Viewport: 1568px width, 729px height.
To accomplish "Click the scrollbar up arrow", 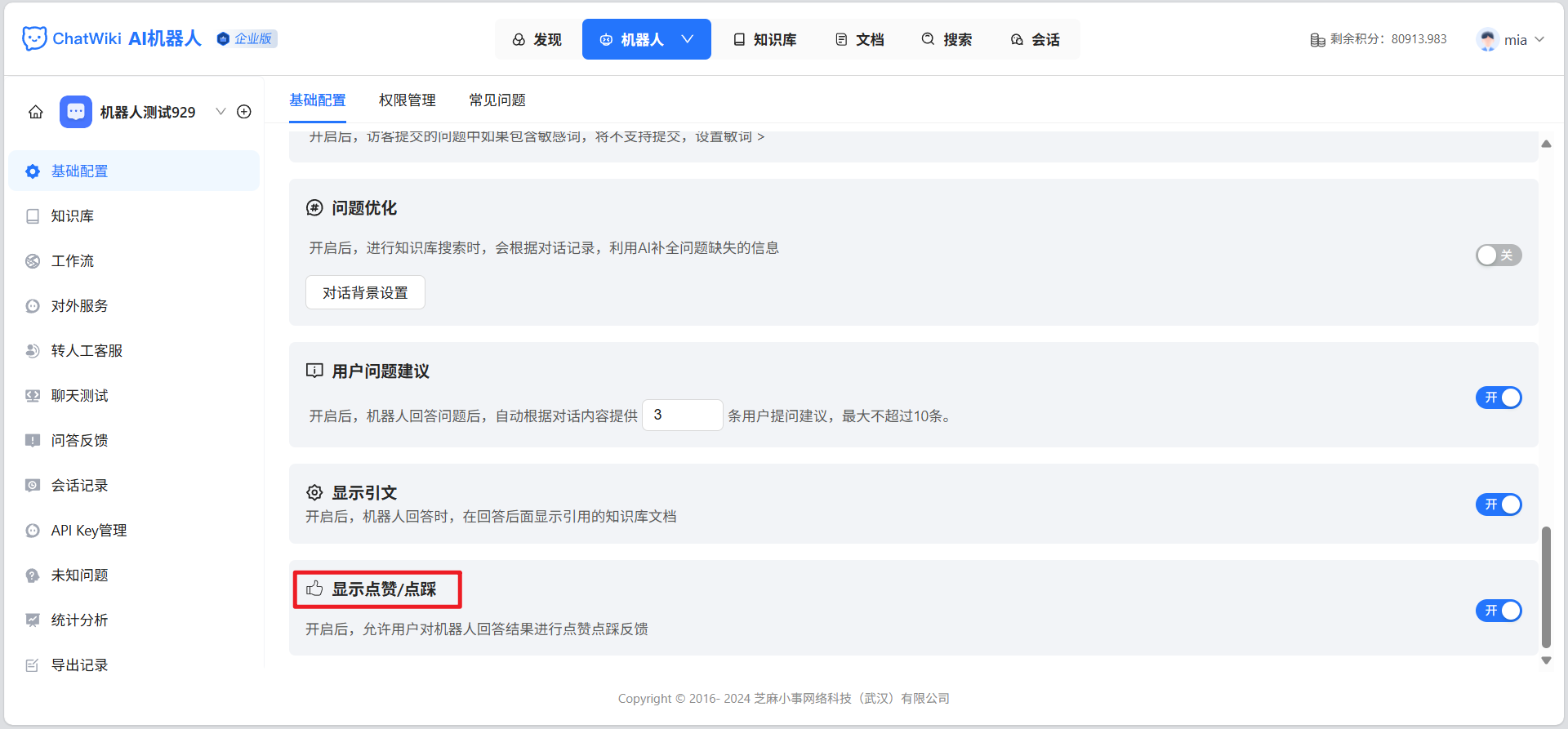I will pos(1546,144).
